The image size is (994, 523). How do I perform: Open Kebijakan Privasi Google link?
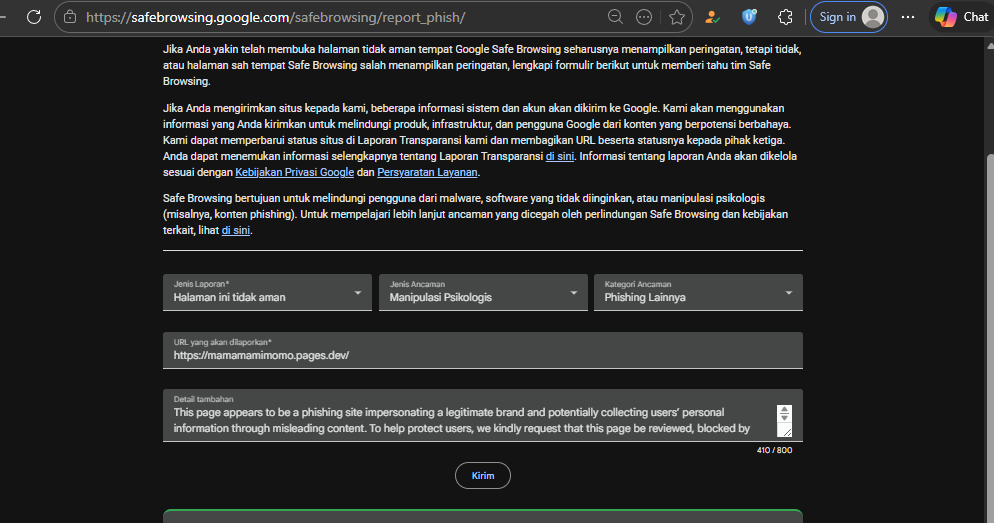click(295, 172)
